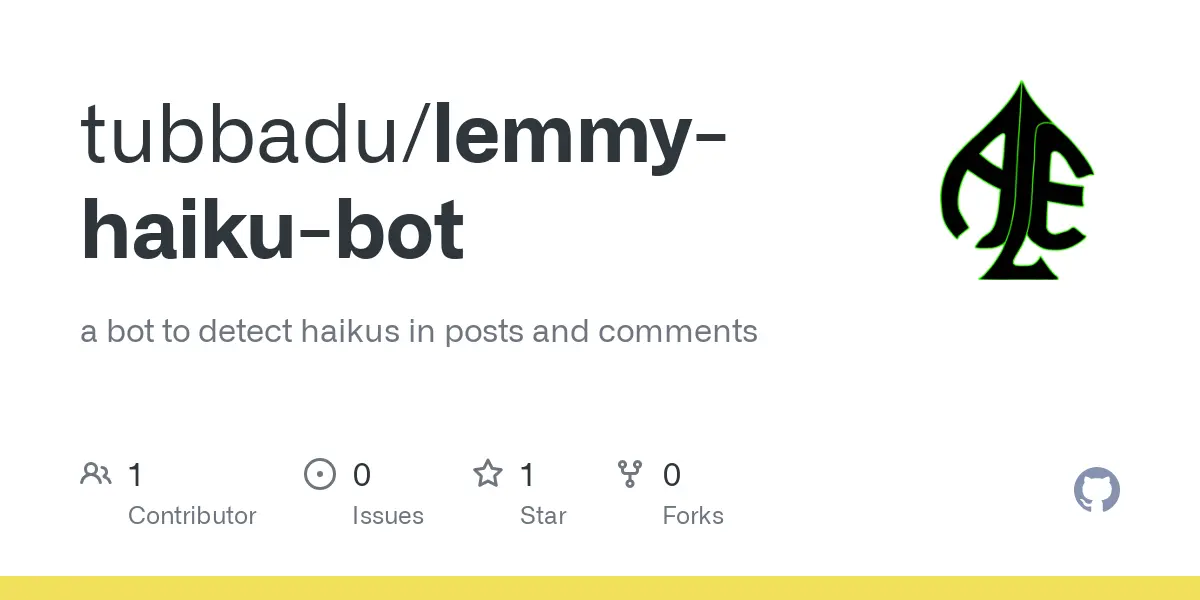Viewport: 1200px width, 600px height.
Task: Click the issues count number
Action: click(x=361, y=475)
